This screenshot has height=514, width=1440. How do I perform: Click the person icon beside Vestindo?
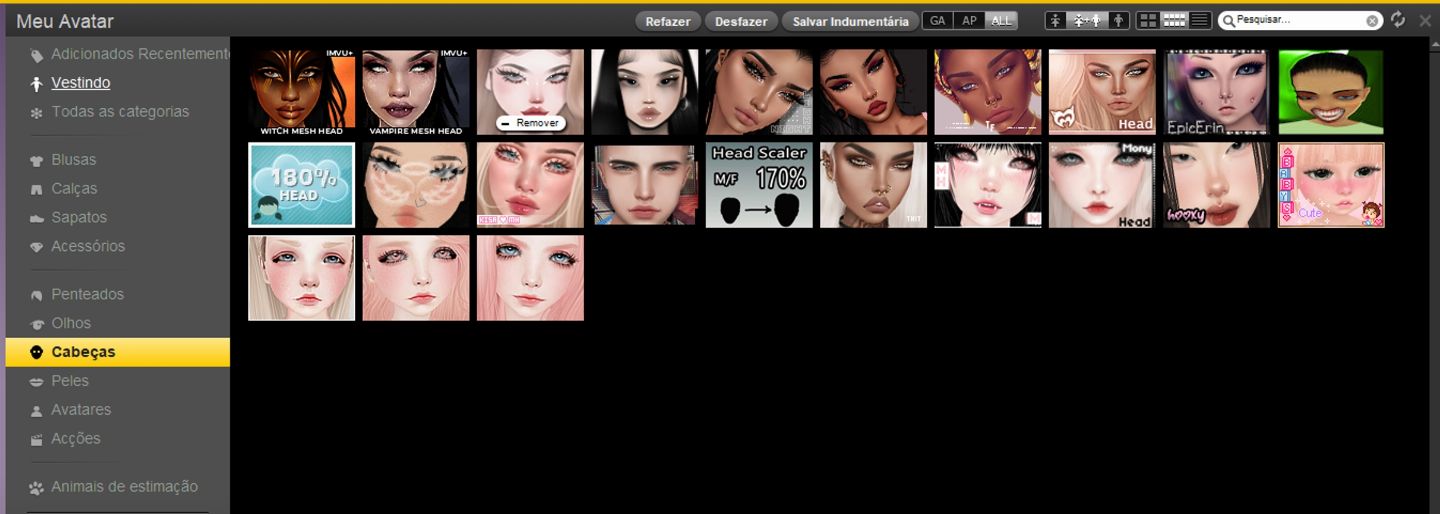coord(37,83)
